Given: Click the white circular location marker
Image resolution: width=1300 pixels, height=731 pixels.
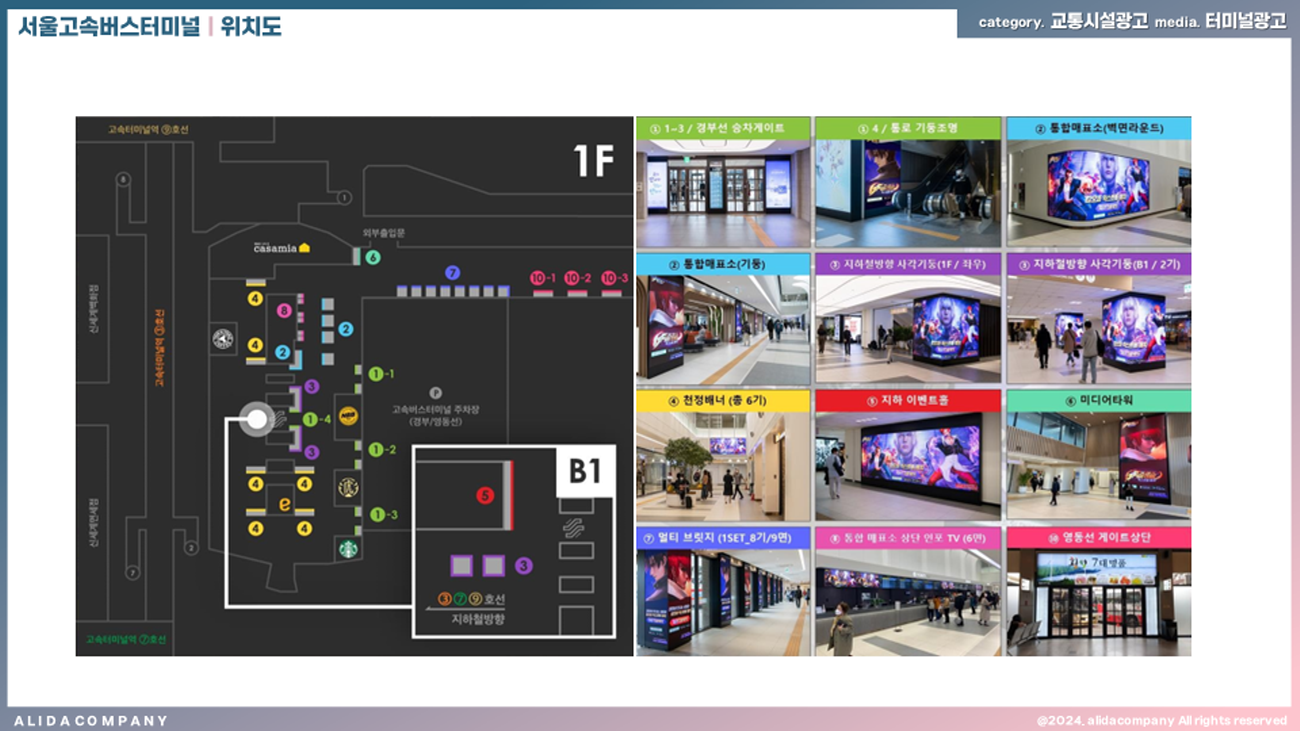Looking at the screenshot, I should pyautogui.click(x=257, y=419).
